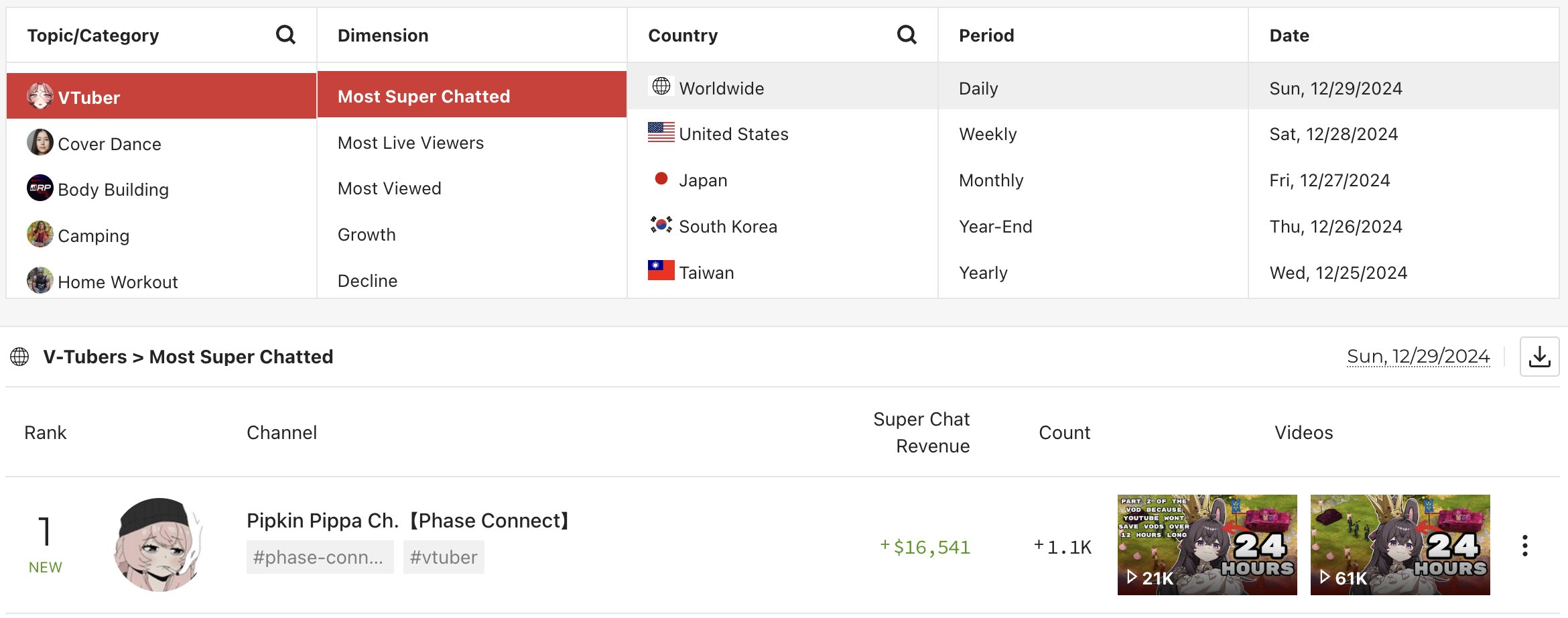Viewport: 1568px width, 618px height.
Task: Click the South Korea flag icon
Action: pyautogui.click(x=661, y=225)
